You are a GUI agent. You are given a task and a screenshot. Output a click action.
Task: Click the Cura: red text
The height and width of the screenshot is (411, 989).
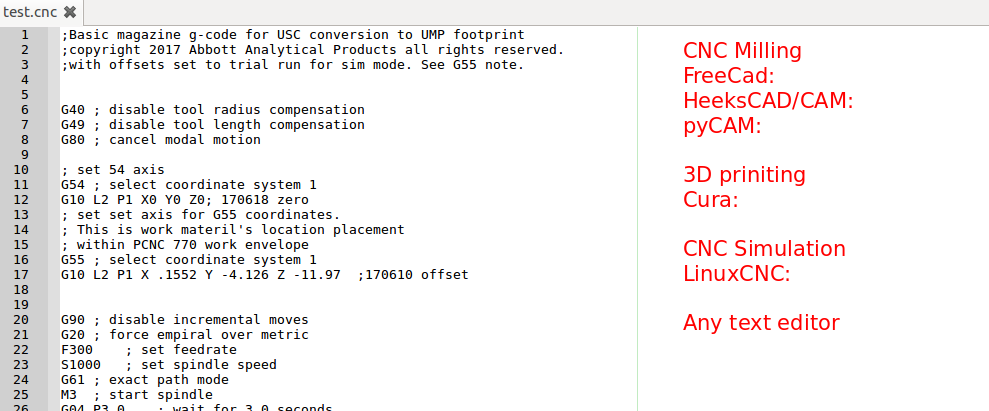(x=711, y=200)
